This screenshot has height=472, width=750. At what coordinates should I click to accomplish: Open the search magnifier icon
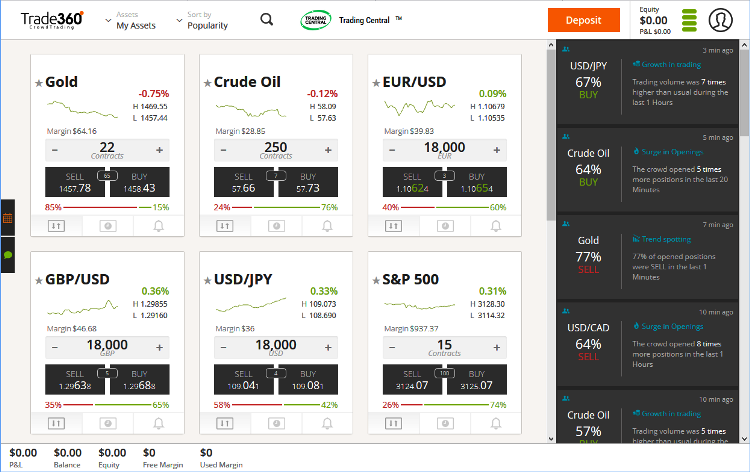point(266,20)
